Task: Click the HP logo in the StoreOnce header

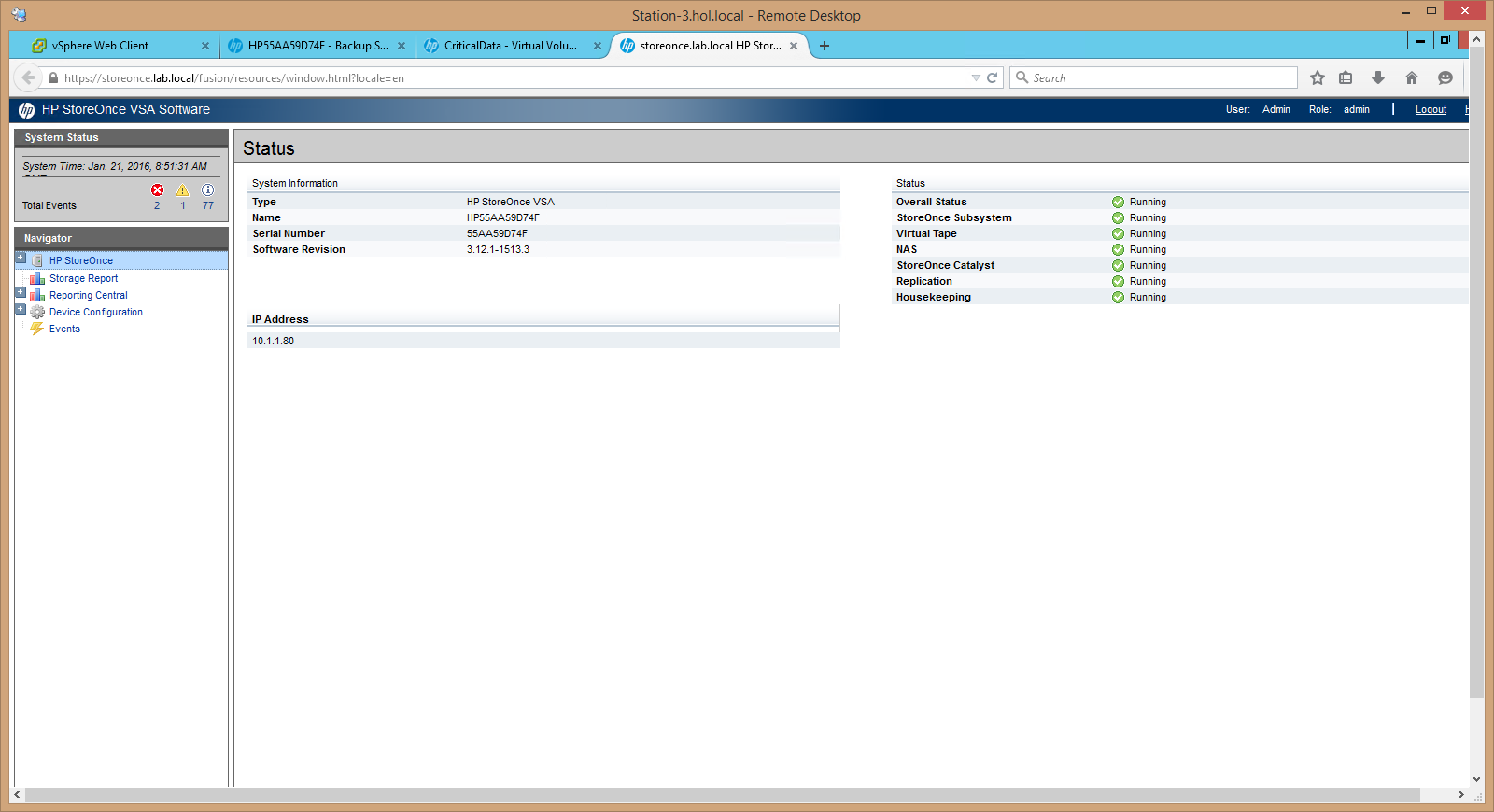Action: (27, 110)
